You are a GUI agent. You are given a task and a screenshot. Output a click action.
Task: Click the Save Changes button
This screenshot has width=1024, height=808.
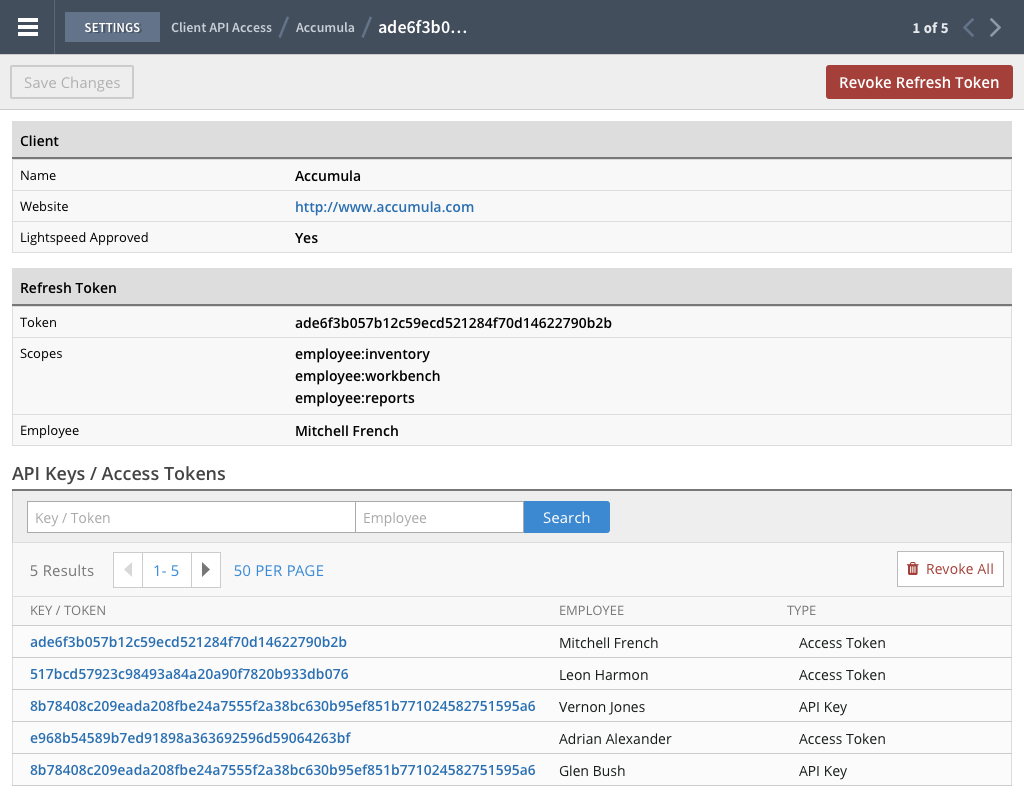[x=71, y=82]
